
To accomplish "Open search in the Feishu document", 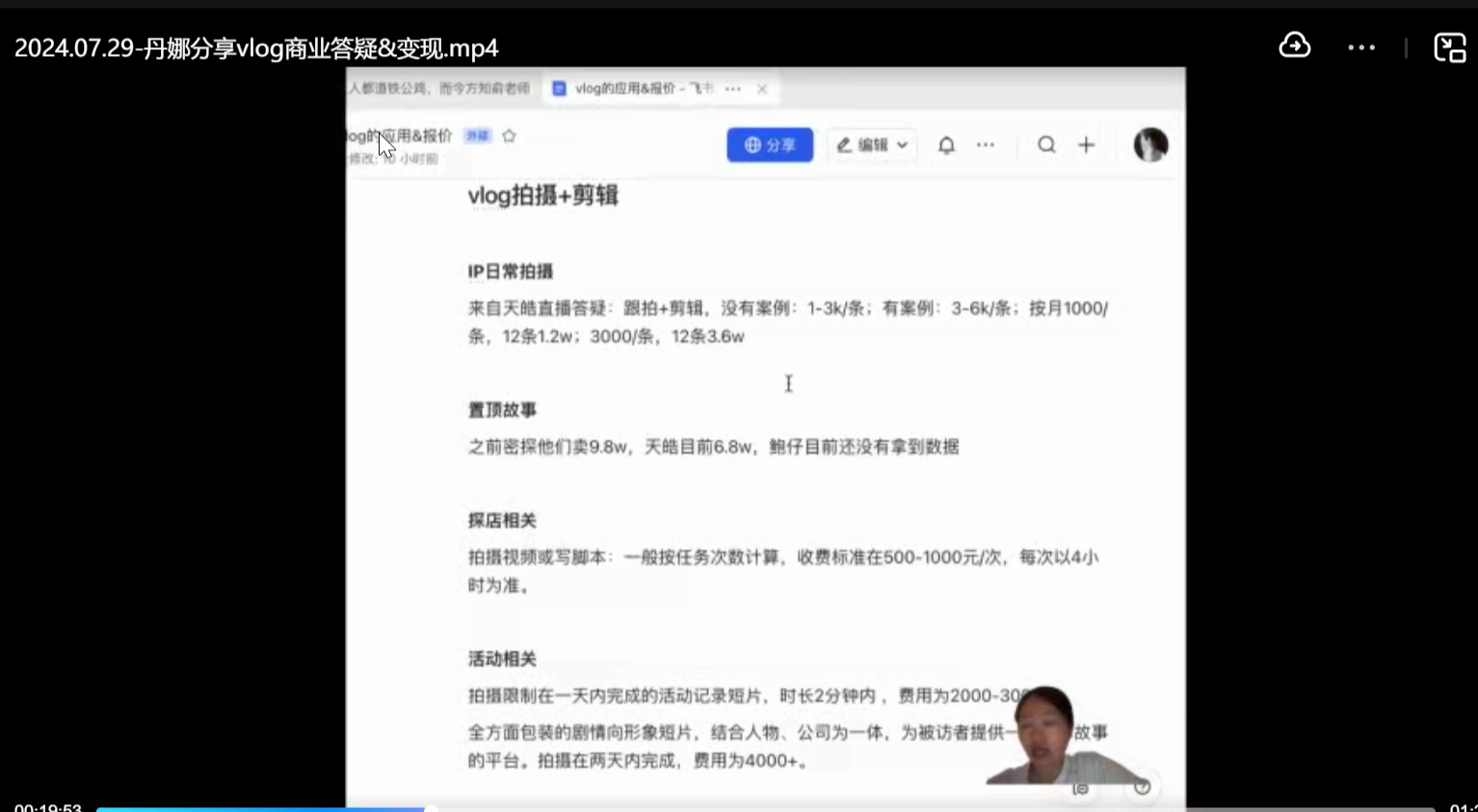I will [1046, 144].
